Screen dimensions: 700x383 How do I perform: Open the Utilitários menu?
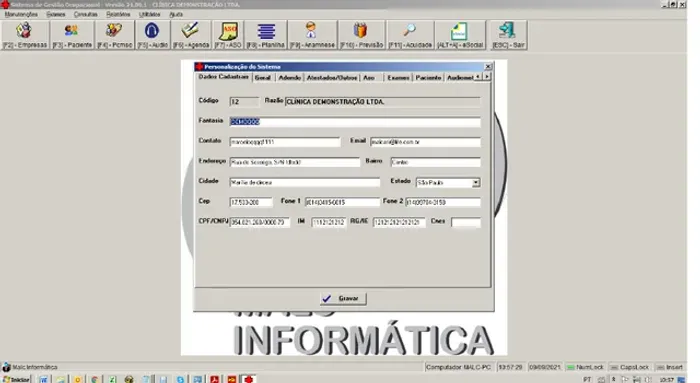[149, 14]
